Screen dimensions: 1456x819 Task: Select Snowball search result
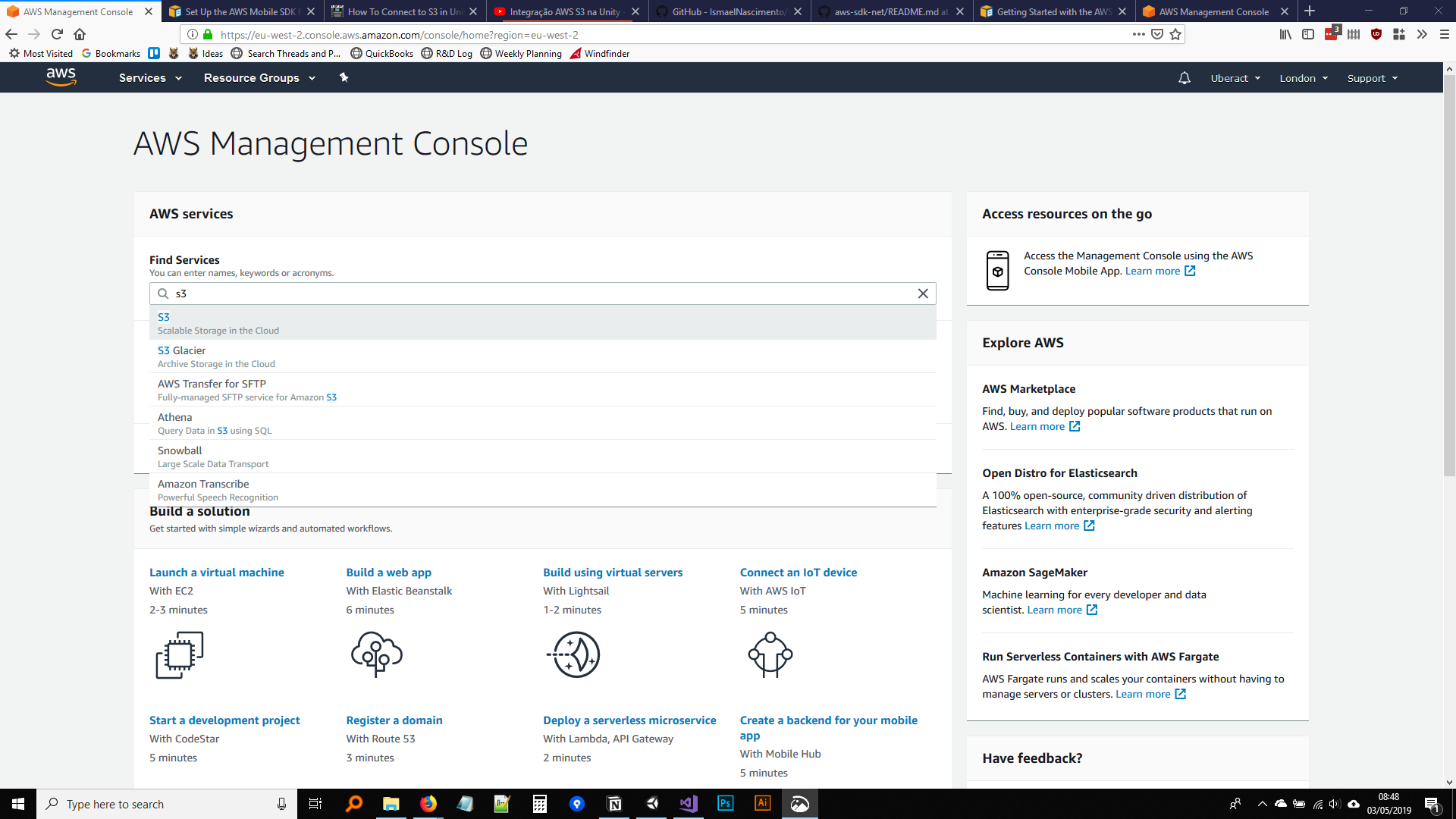(x=542, y=457)
